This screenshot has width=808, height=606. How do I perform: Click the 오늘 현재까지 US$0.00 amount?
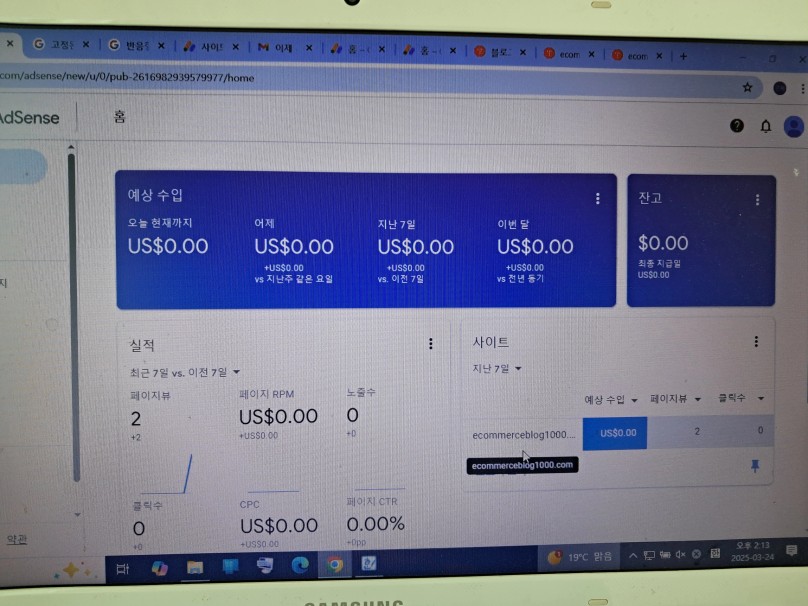168,246
